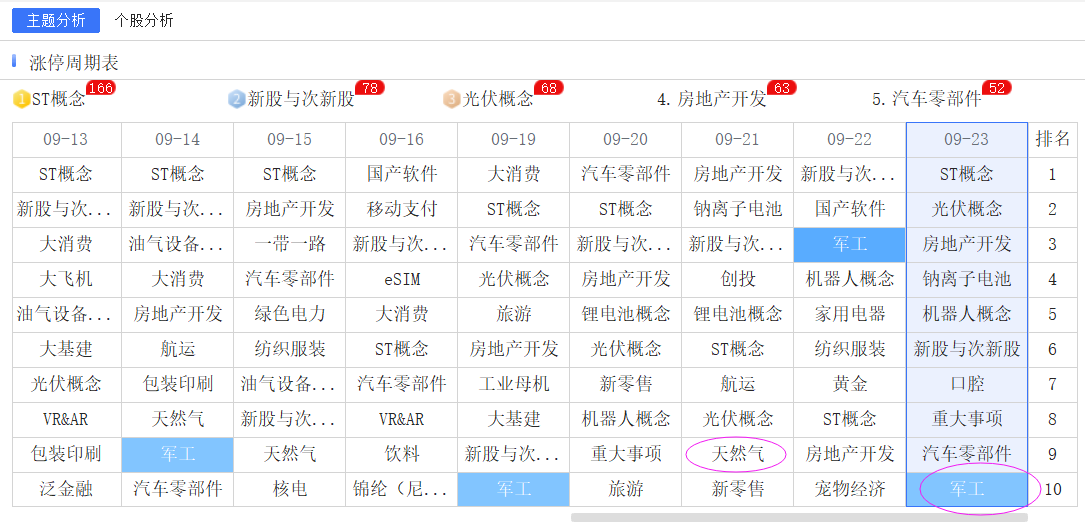Click the 创投 cell

tap(738, 280)
